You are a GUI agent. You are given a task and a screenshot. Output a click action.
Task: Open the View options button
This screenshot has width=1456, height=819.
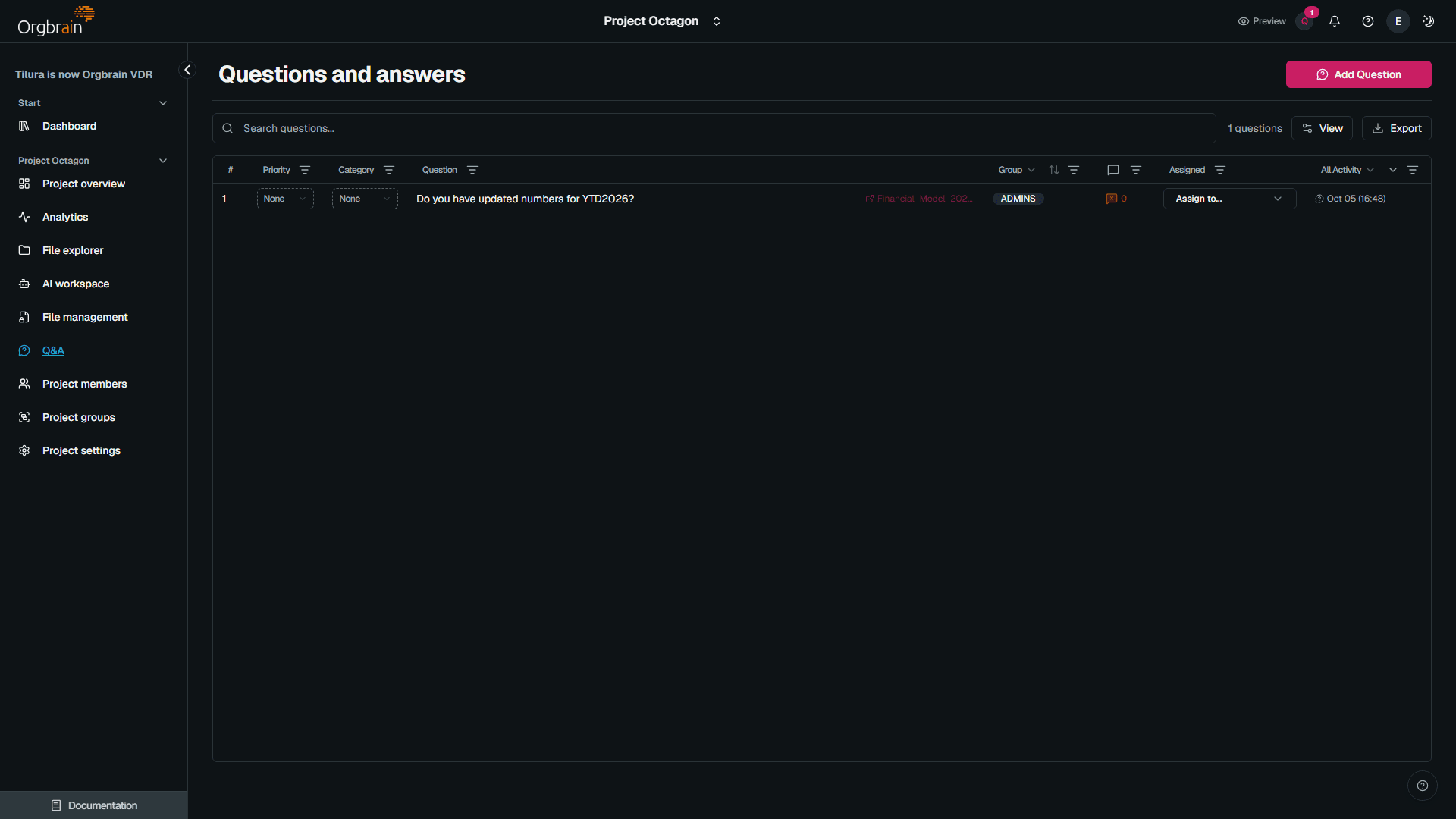1322,128
